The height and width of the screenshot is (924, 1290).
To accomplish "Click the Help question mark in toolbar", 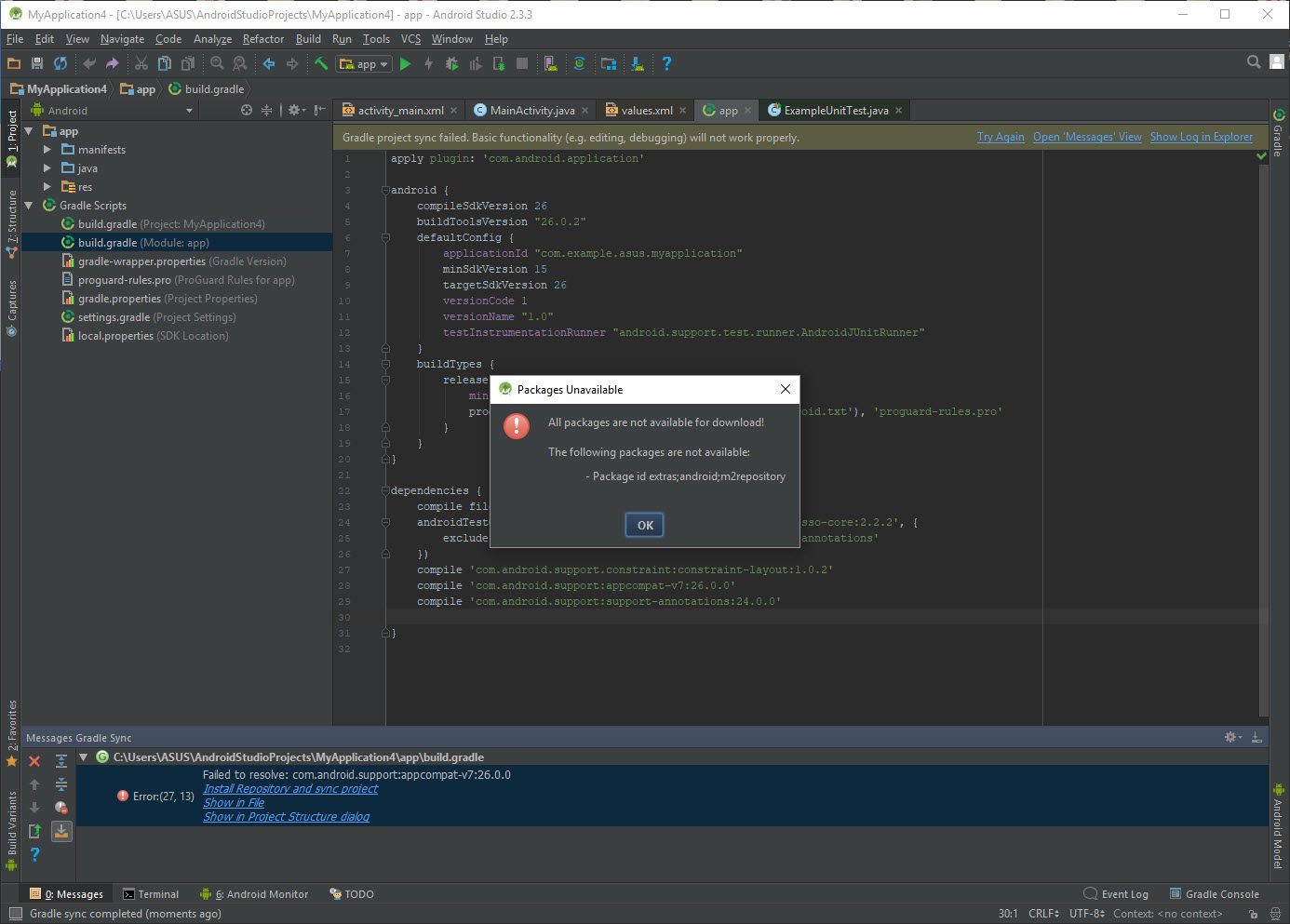I will pyautogui.click(x=666, y=63).
